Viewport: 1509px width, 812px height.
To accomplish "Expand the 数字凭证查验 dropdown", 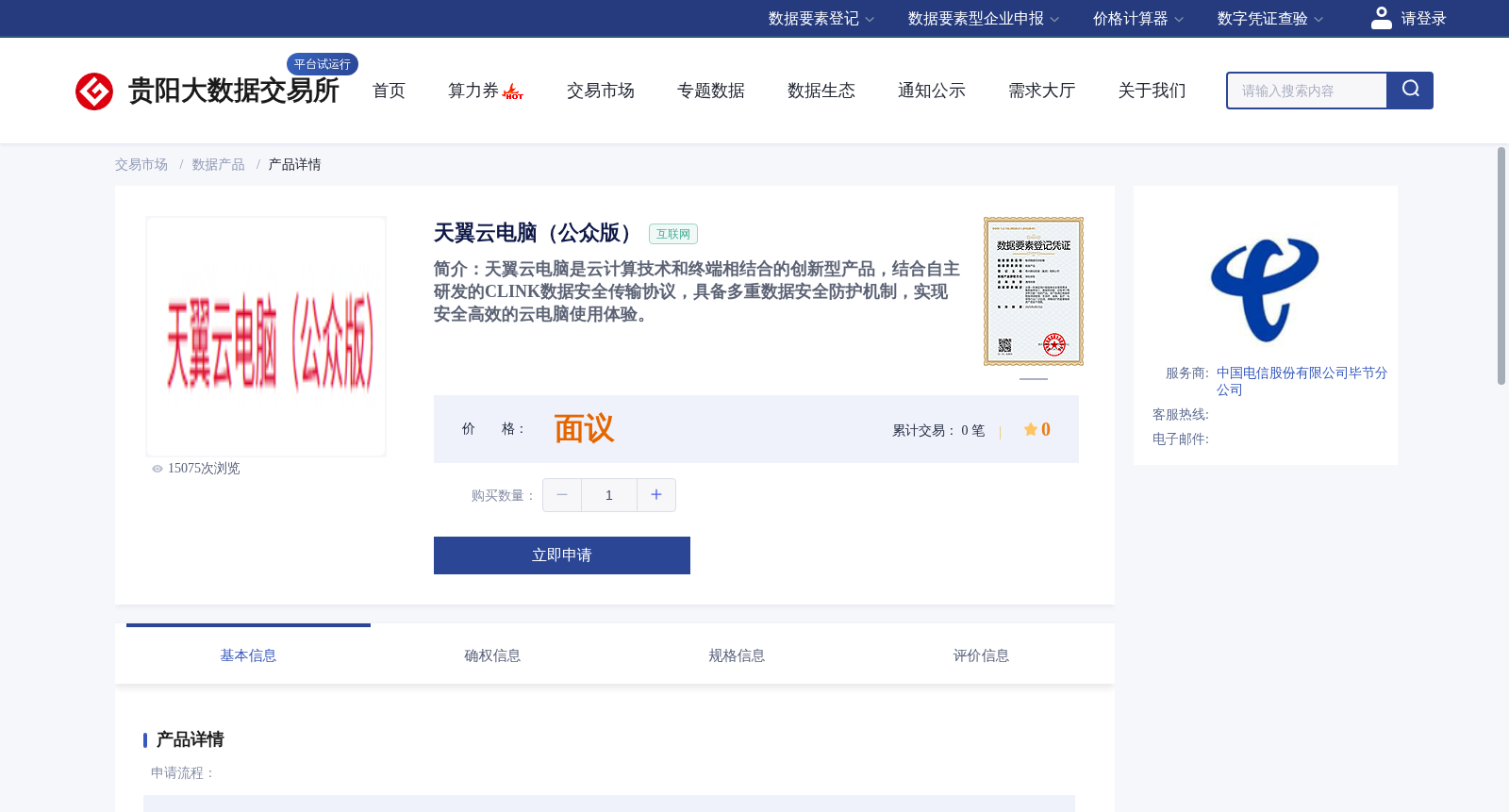I will (1270, 19).
